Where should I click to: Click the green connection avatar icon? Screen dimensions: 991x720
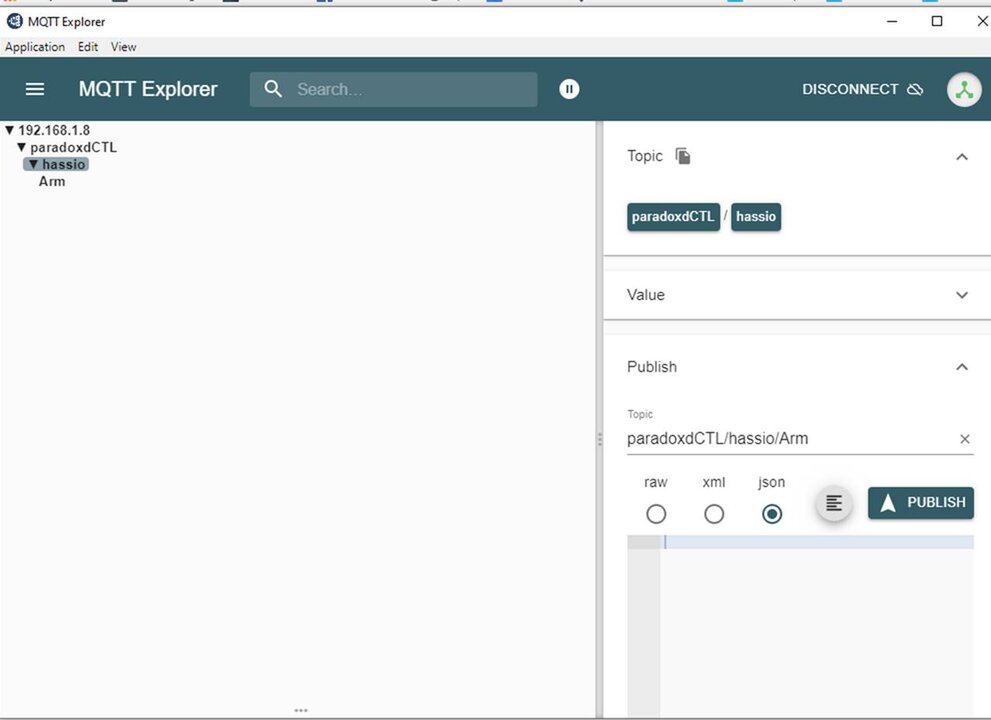click(x=964, y=90)
